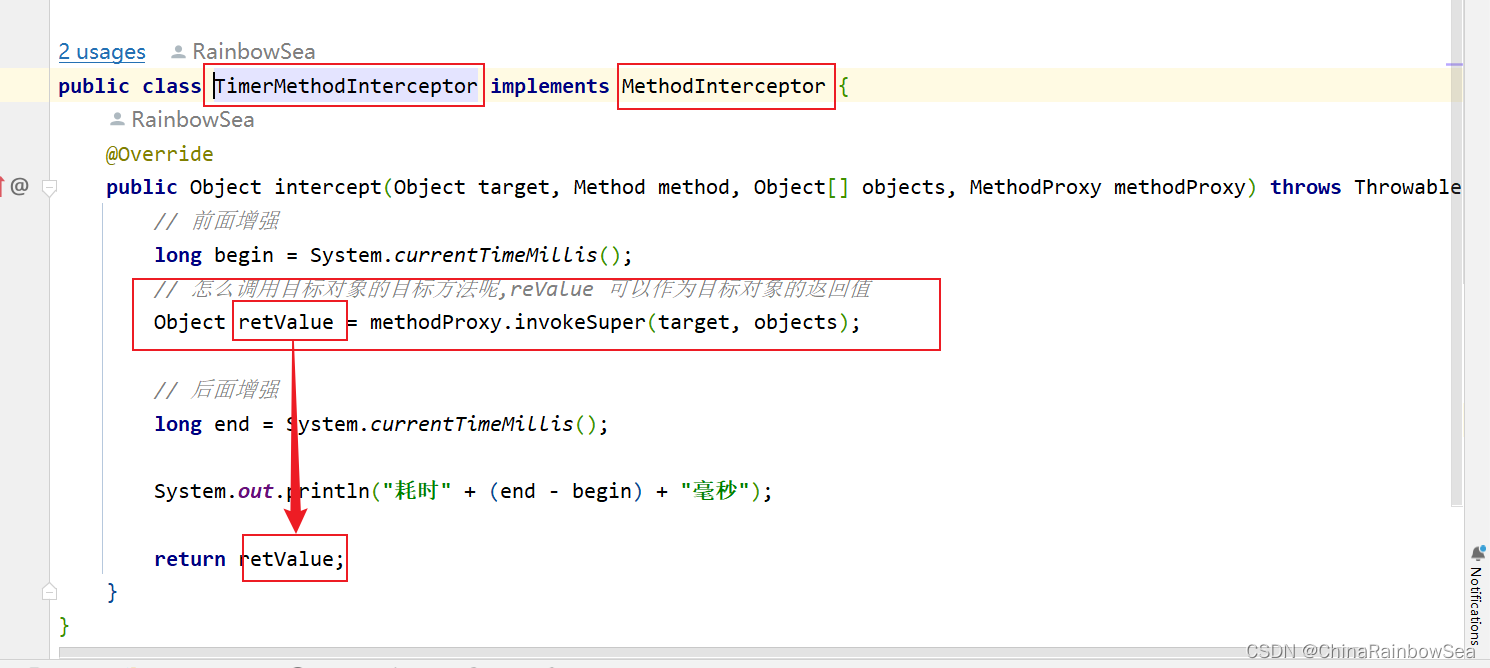Click the intercept method name

(328, 187)
